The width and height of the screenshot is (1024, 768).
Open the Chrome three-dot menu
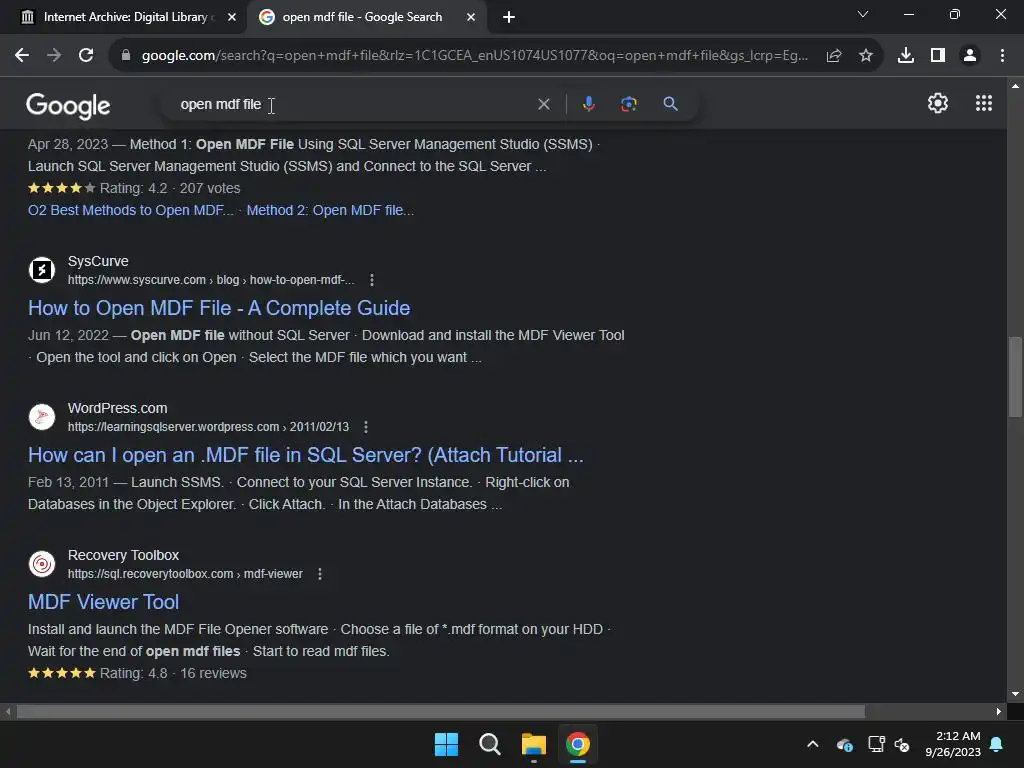click(1002, 56)
